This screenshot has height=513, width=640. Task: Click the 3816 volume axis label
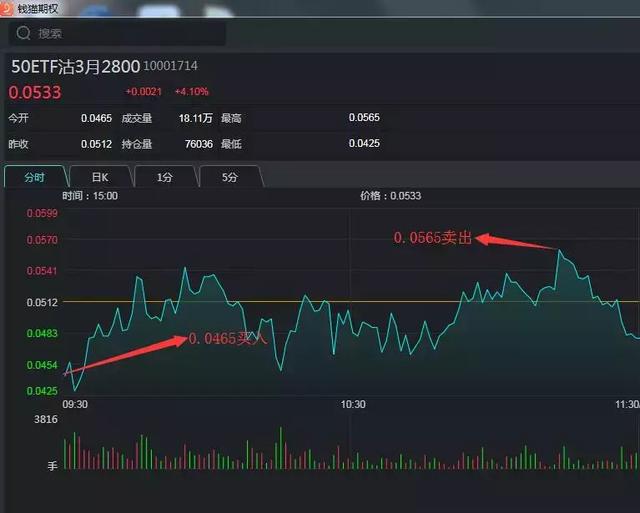[x=46, y=419]
